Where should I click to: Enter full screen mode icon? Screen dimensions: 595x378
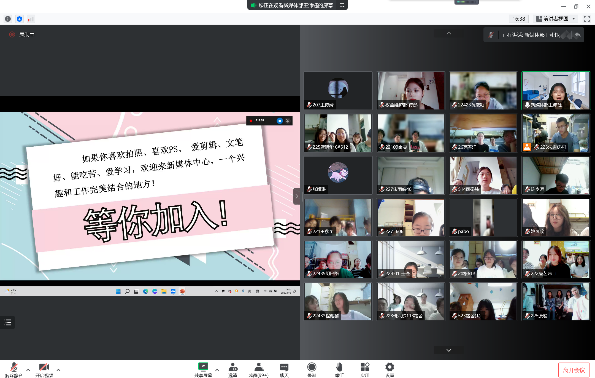click(x=587, y=19)
